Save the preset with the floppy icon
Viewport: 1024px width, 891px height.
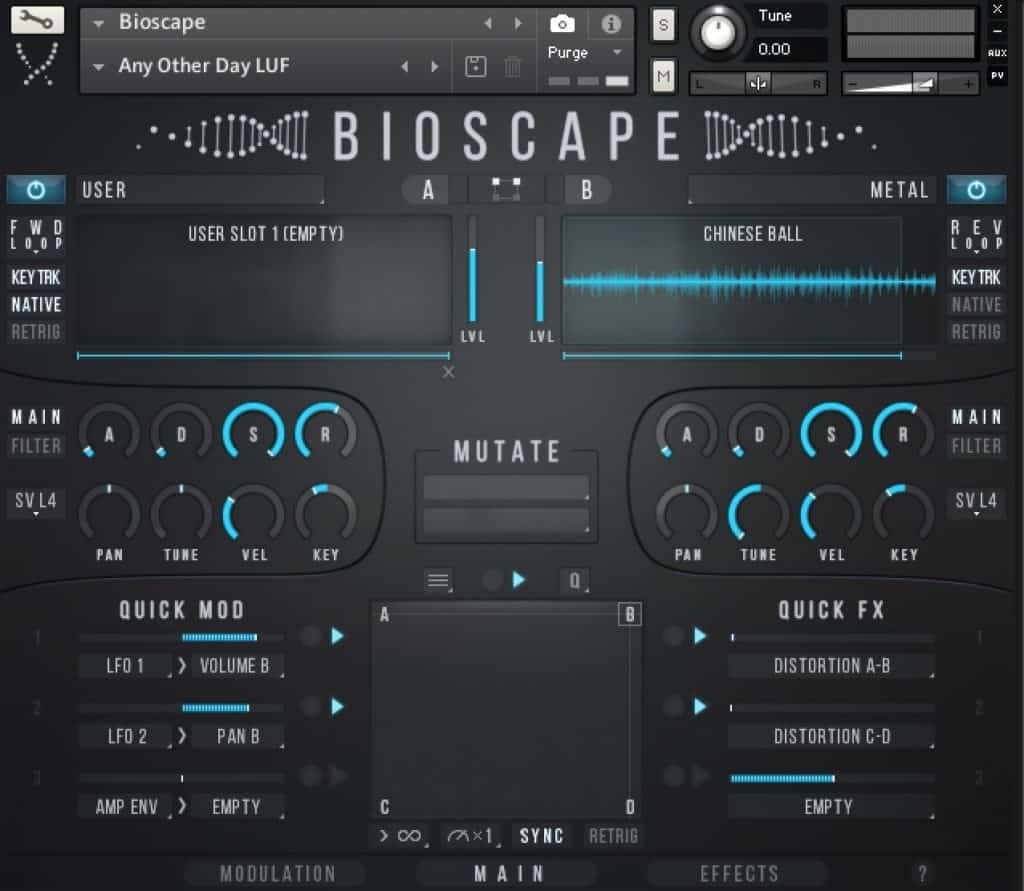pos(475,66)
